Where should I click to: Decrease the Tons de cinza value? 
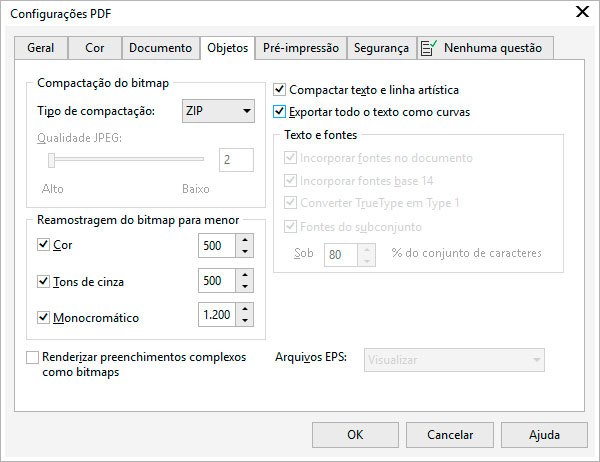click(246, 288)
